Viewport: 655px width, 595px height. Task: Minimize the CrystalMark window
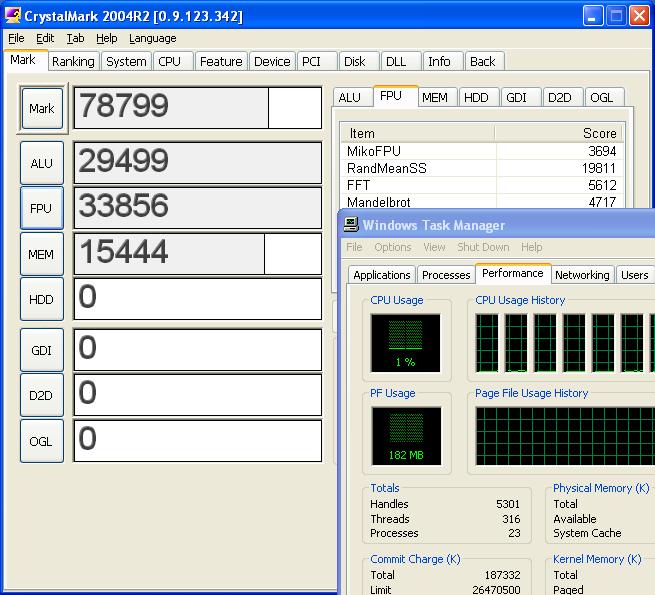(x=593, y=16)
